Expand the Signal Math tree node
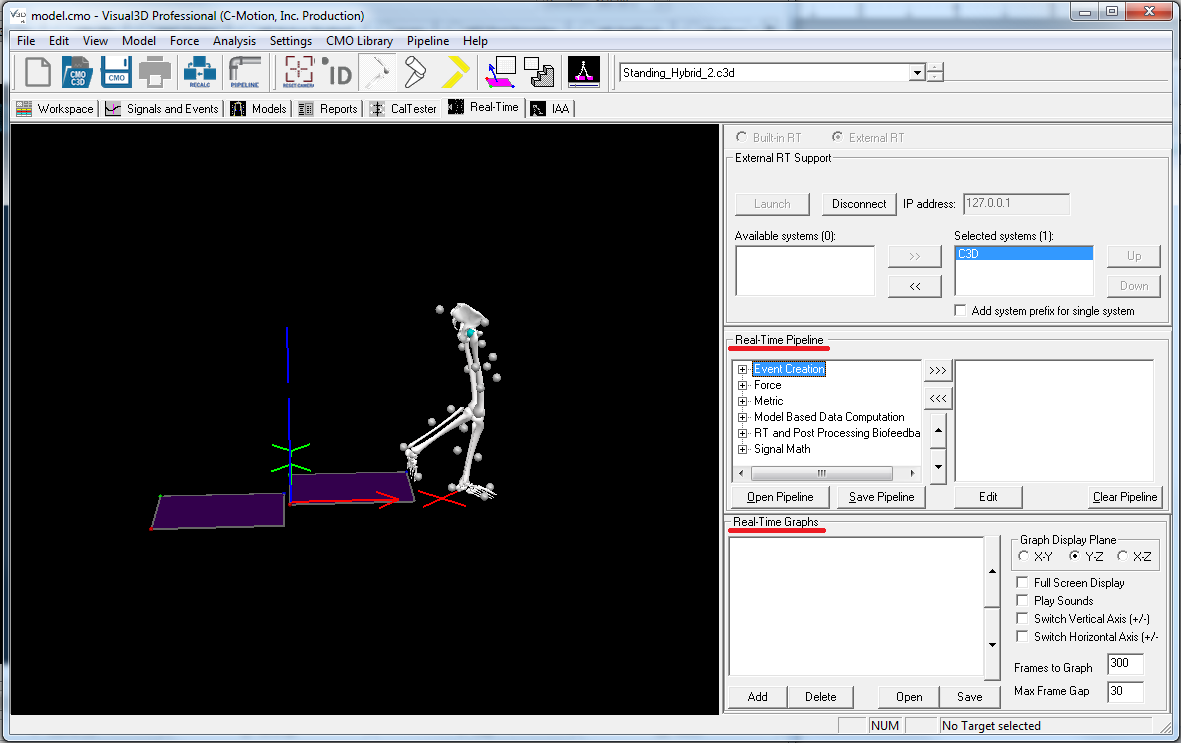Image resolution: width=1181 pixels, height=743 pixels. [743, 449]
